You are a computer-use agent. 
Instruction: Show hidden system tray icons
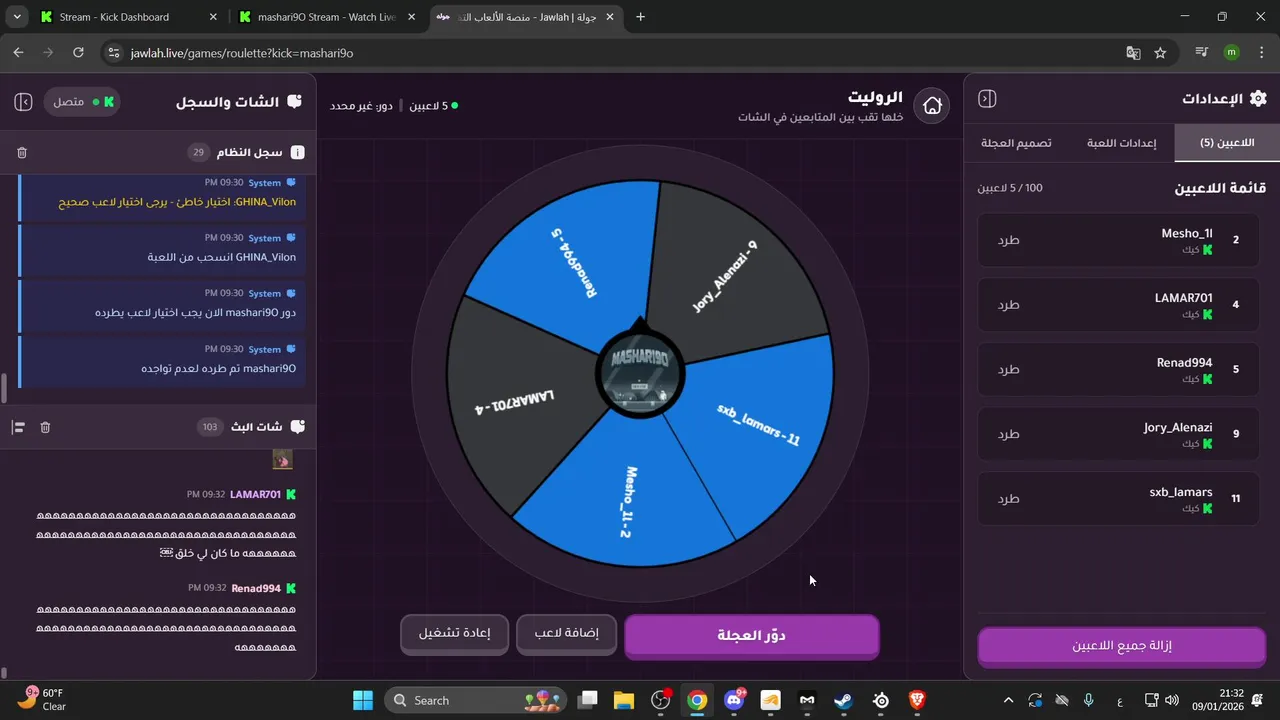[1008, 700]
